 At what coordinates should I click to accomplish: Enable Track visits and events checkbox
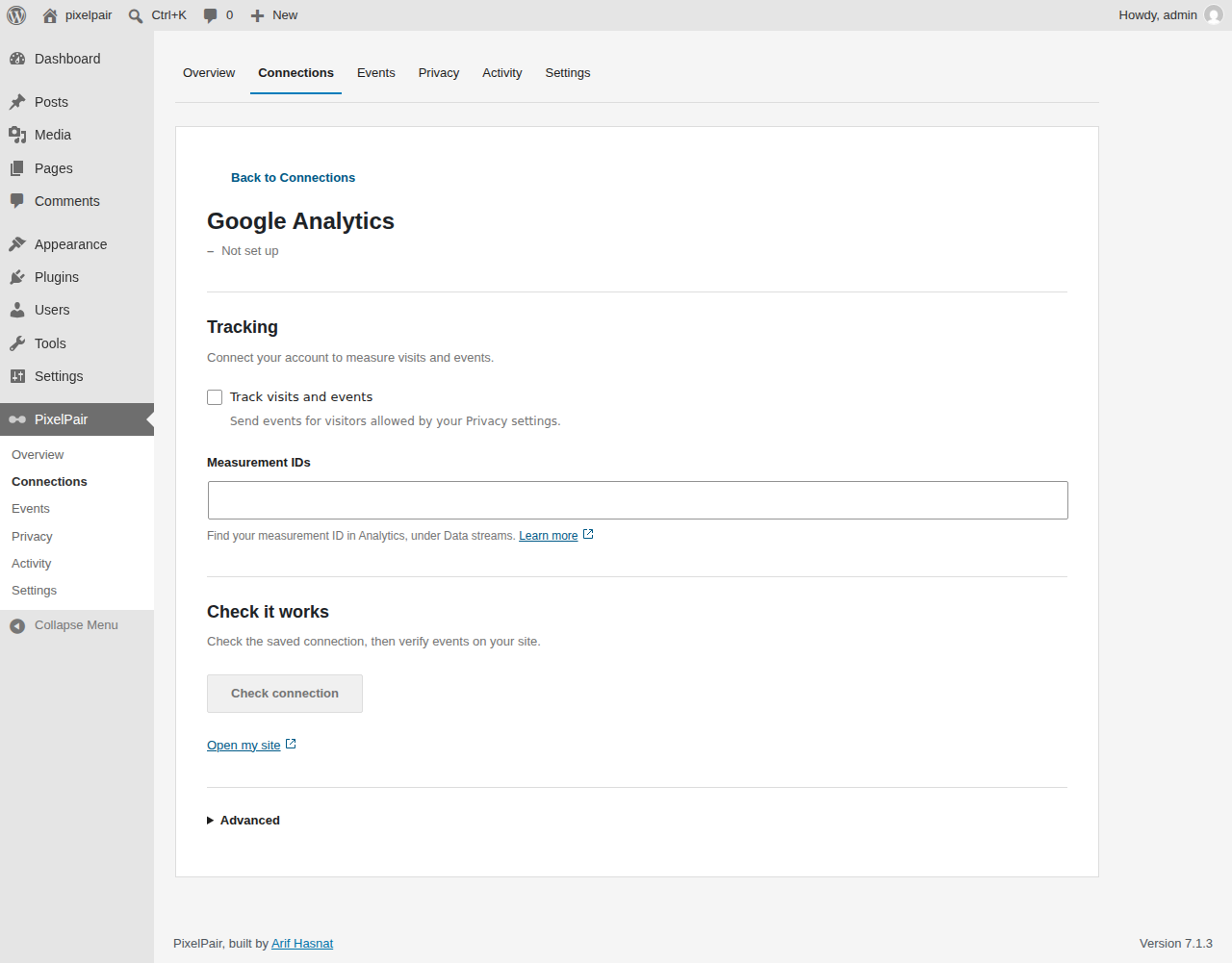pyautogui.click(x=215, y=397)
